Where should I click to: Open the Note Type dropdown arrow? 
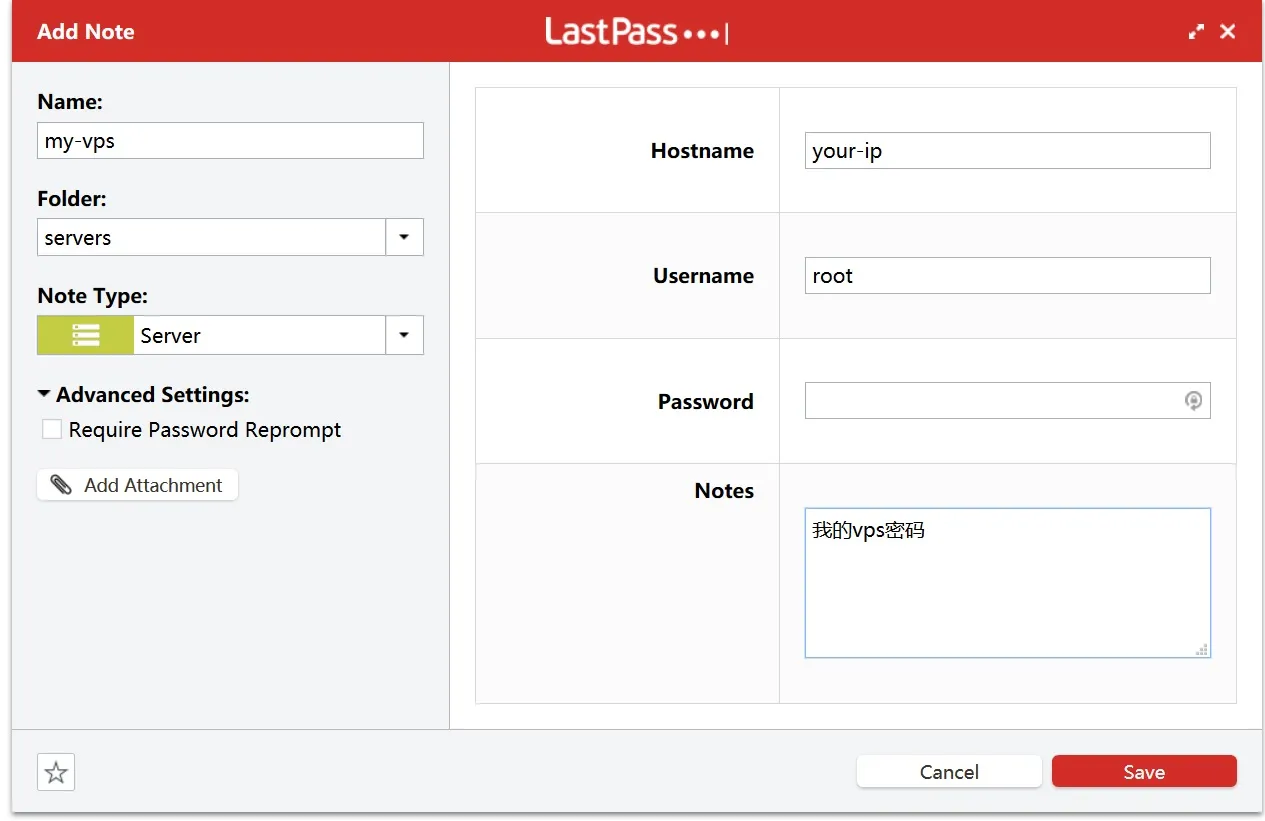click(x=404, y=336)
